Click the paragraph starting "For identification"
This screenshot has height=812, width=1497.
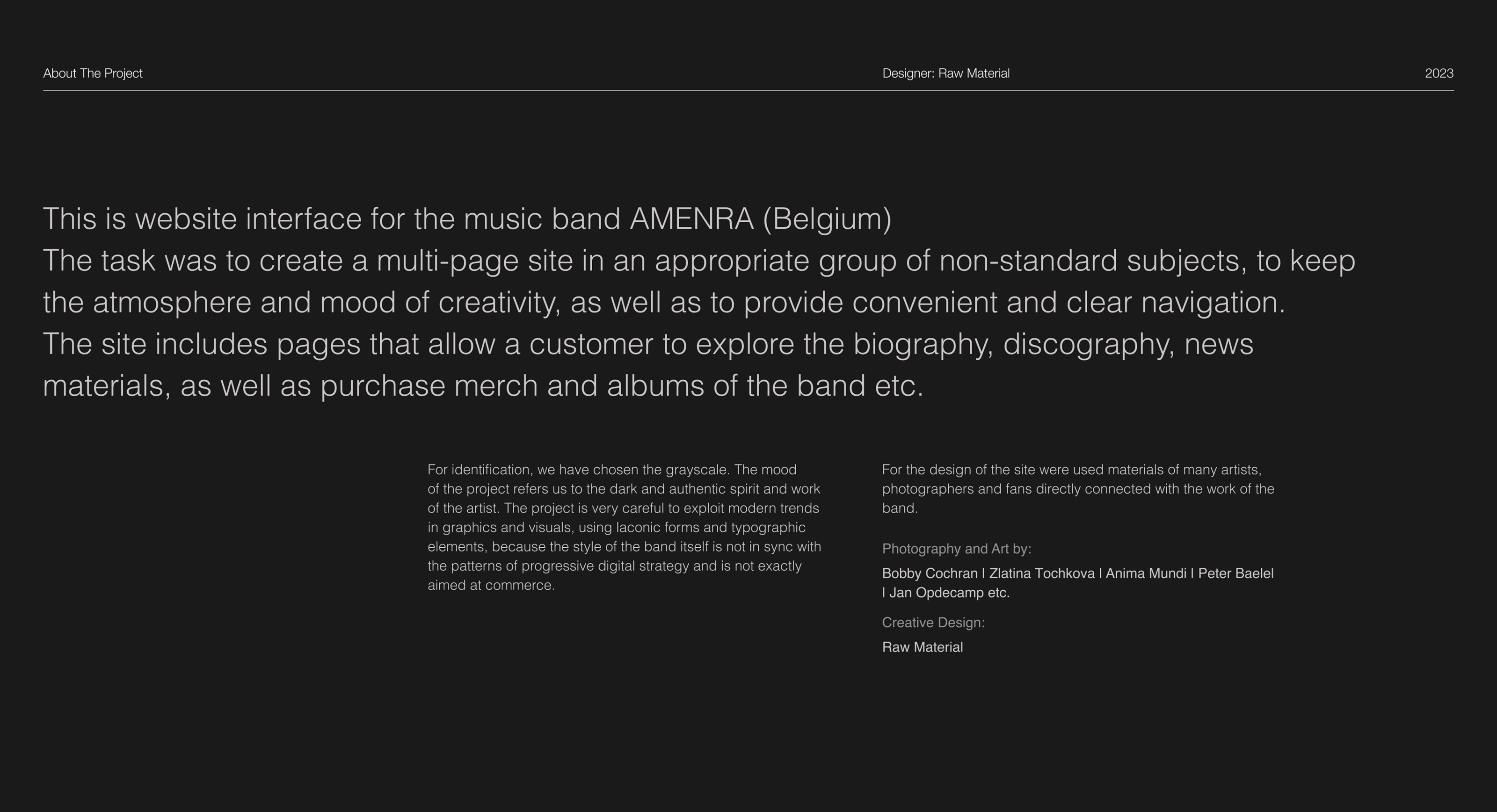pyautogui.click(x=624, y=527)
